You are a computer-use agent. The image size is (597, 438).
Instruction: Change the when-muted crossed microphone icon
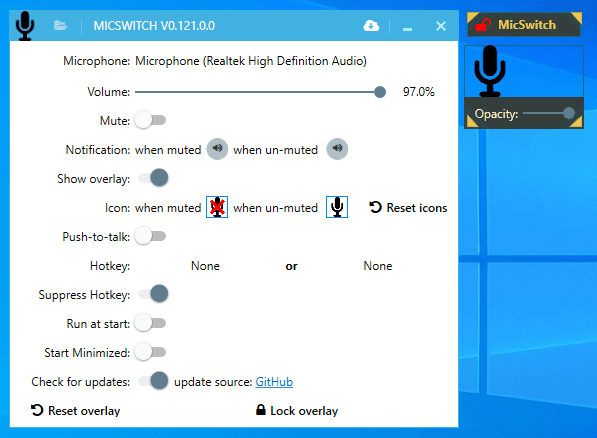(x=217, y=207)
